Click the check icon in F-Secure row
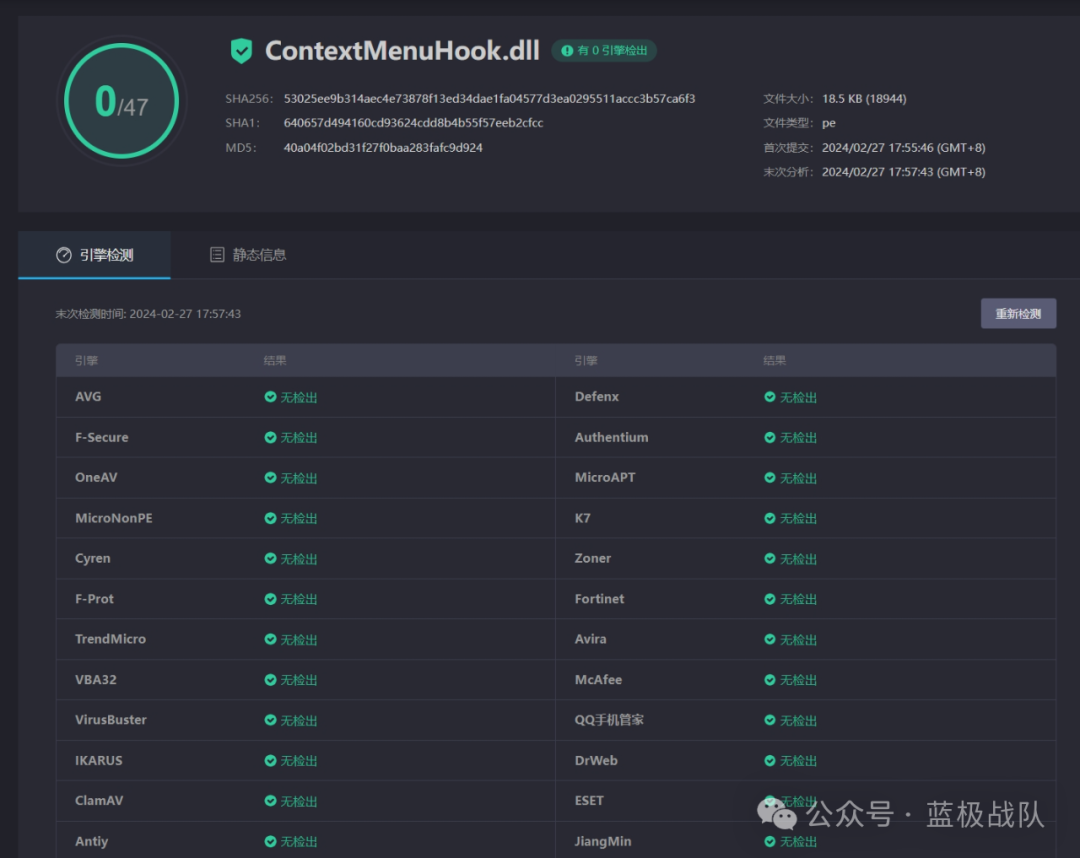This screenshot has width=1080, height=858. 270,437
